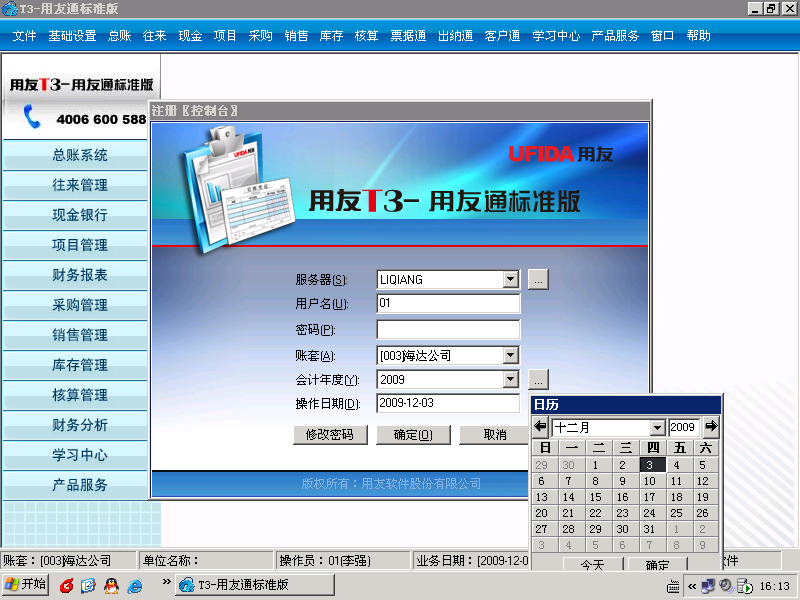Open the 学习中心 menu
This screenshot has height=600, width=800.
556,36
